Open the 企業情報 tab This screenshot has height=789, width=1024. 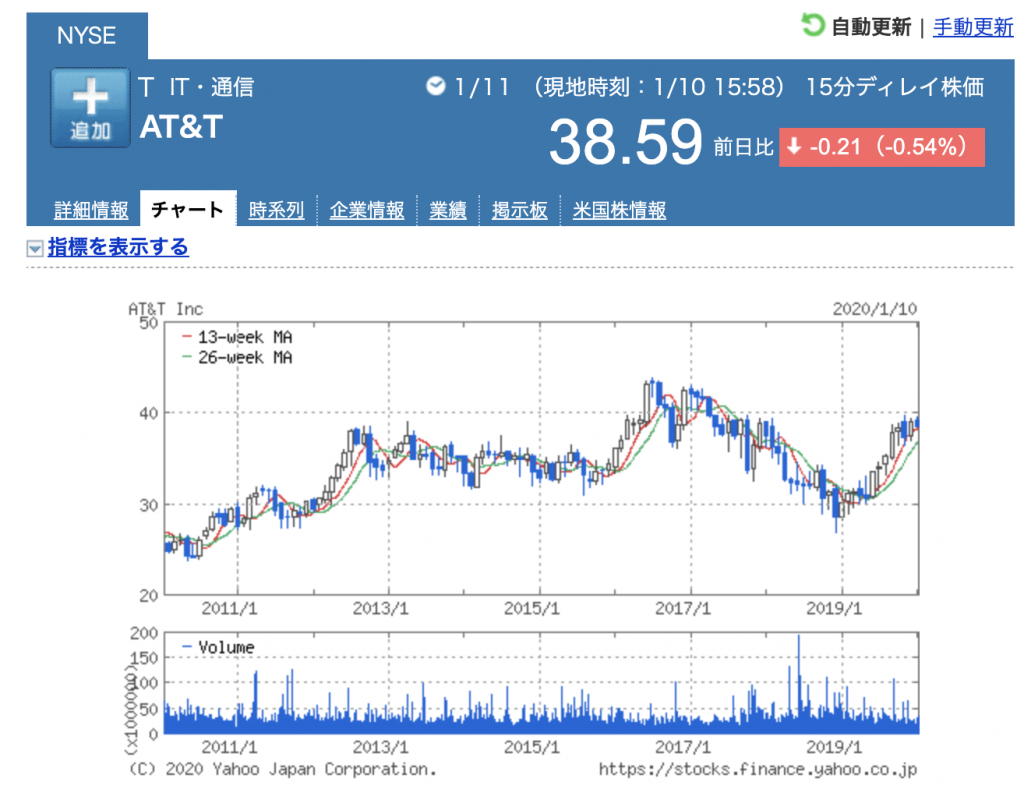[367, 210]
